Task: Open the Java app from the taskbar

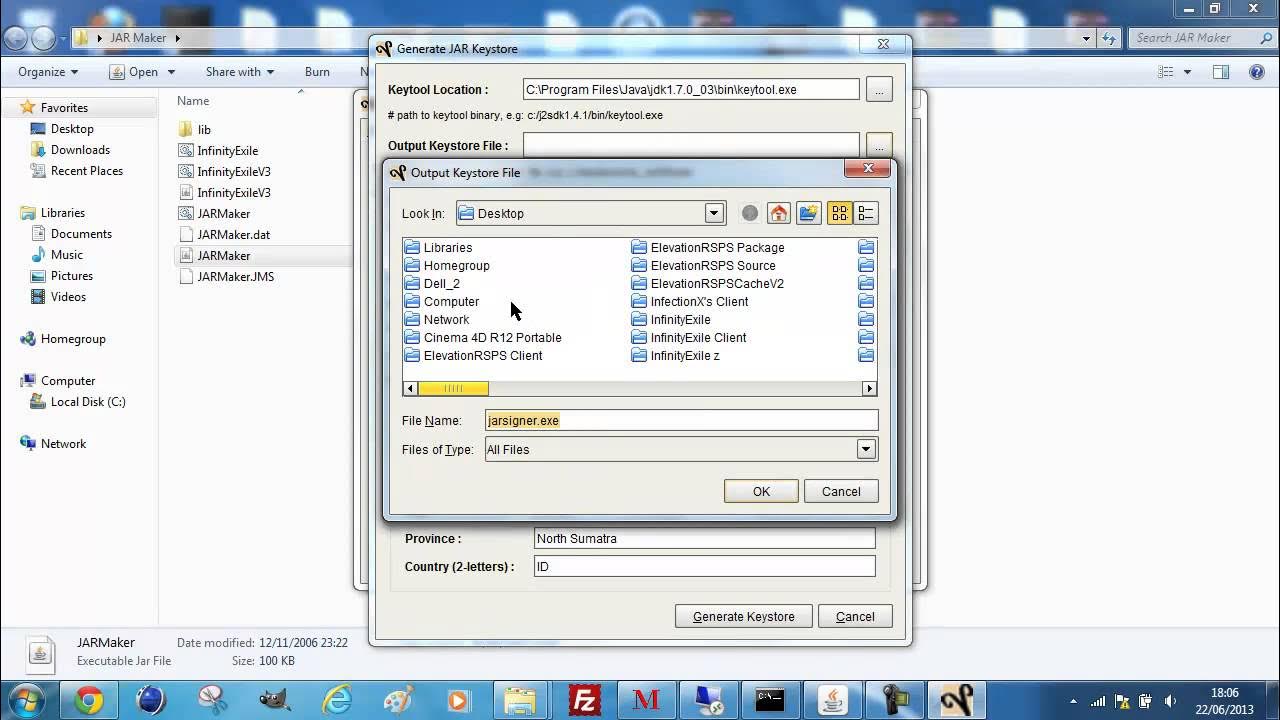Action: (832, 700)
